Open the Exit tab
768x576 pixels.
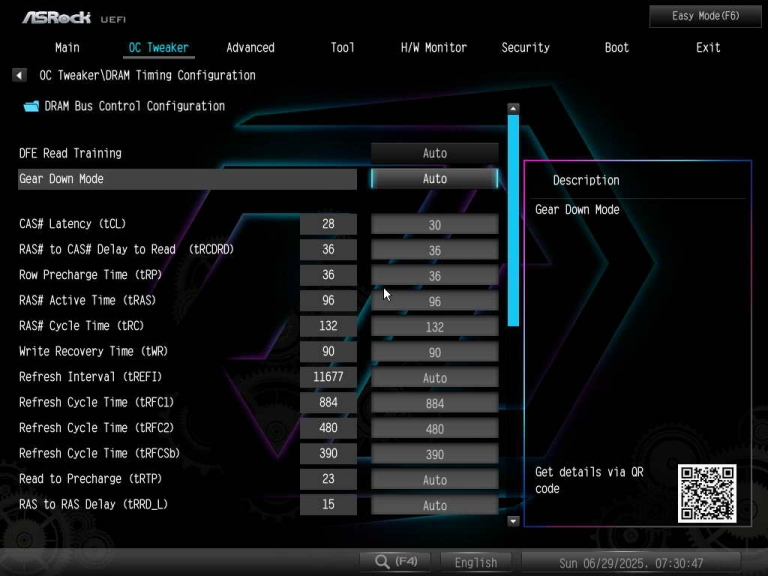[x=708, y=48]
